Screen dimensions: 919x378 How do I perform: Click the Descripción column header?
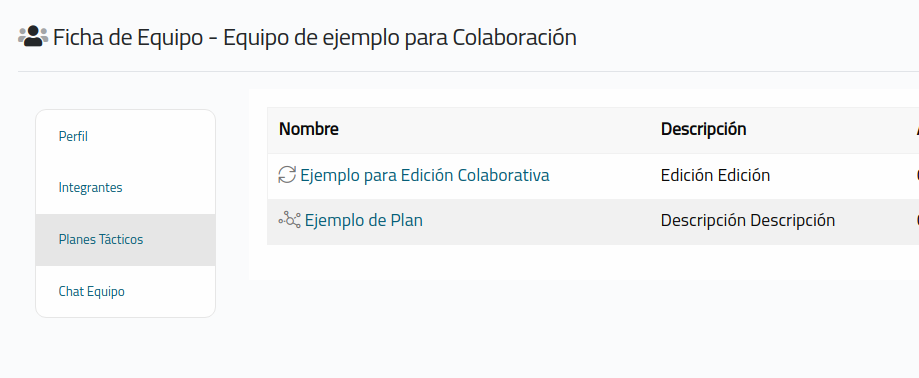click(703, 129)
